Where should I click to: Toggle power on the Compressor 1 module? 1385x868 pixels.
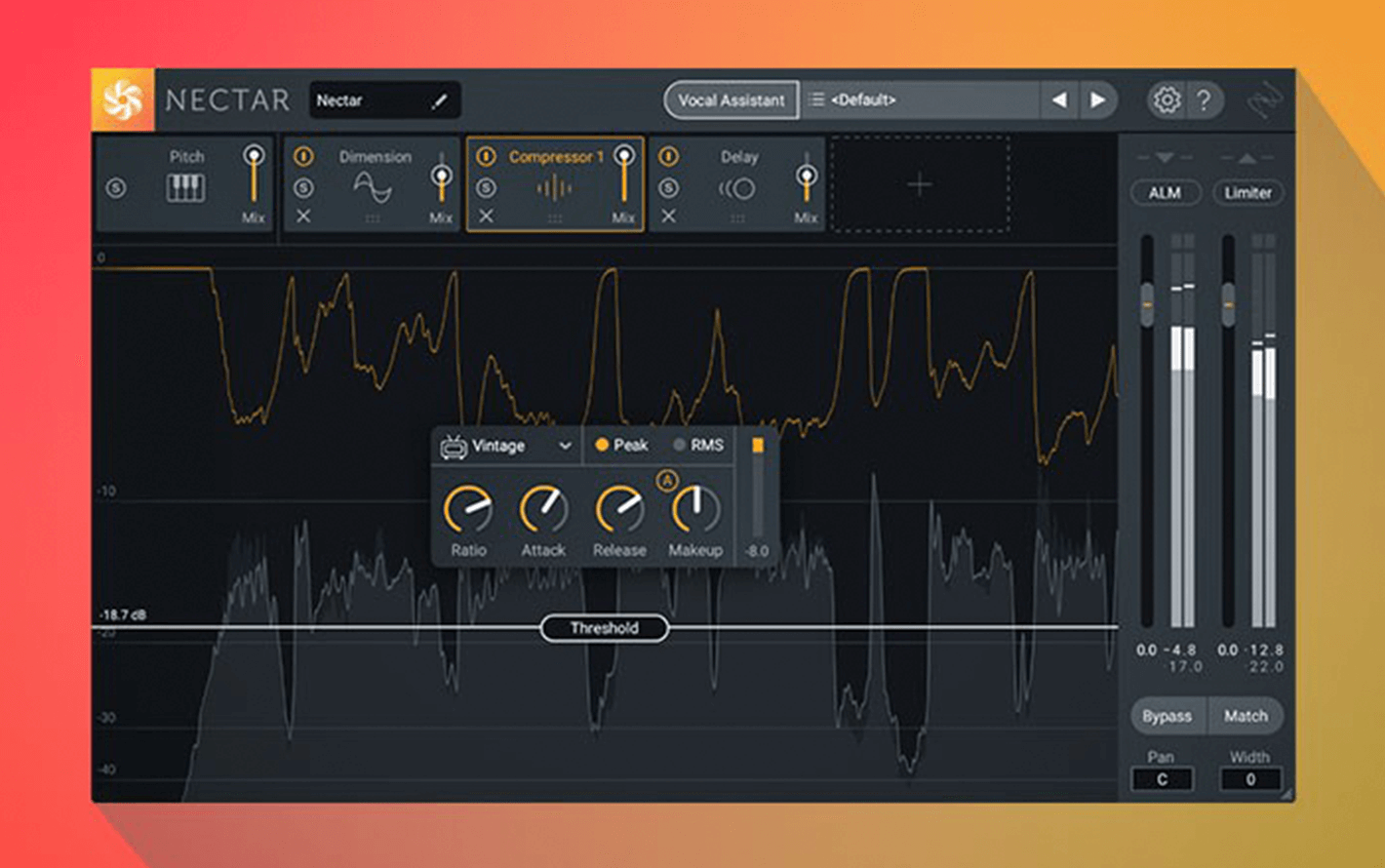point(486,156)
